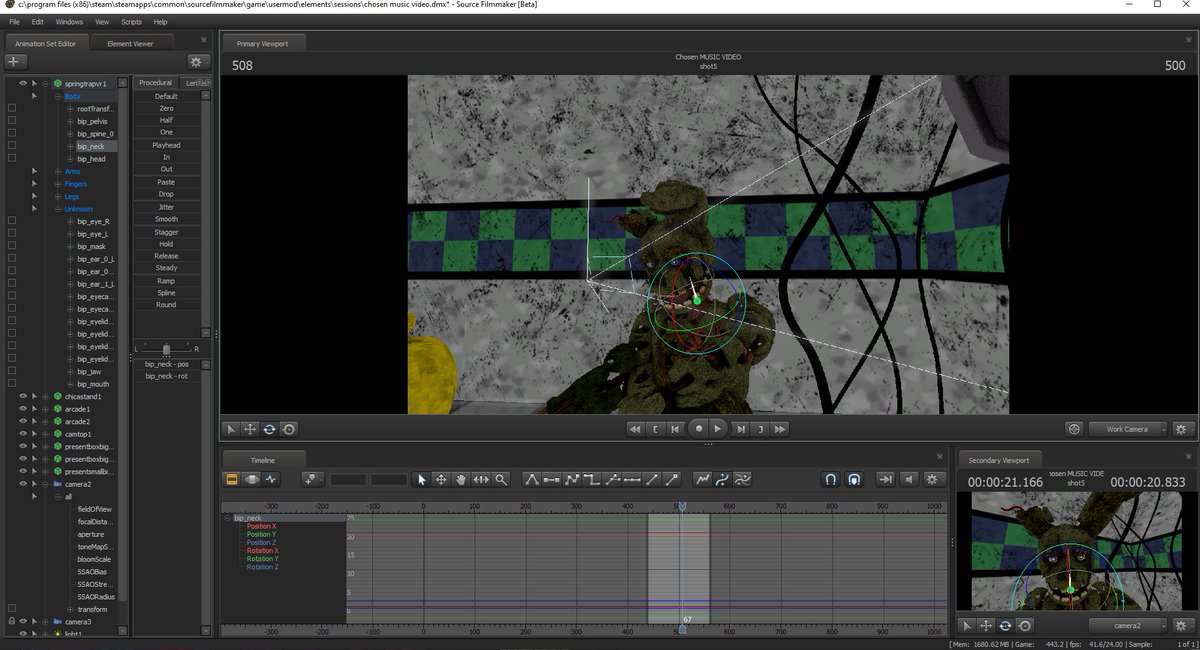Click the timeline settings gear icon
The image size is (1200, 650).
click(x=932, y=479)
